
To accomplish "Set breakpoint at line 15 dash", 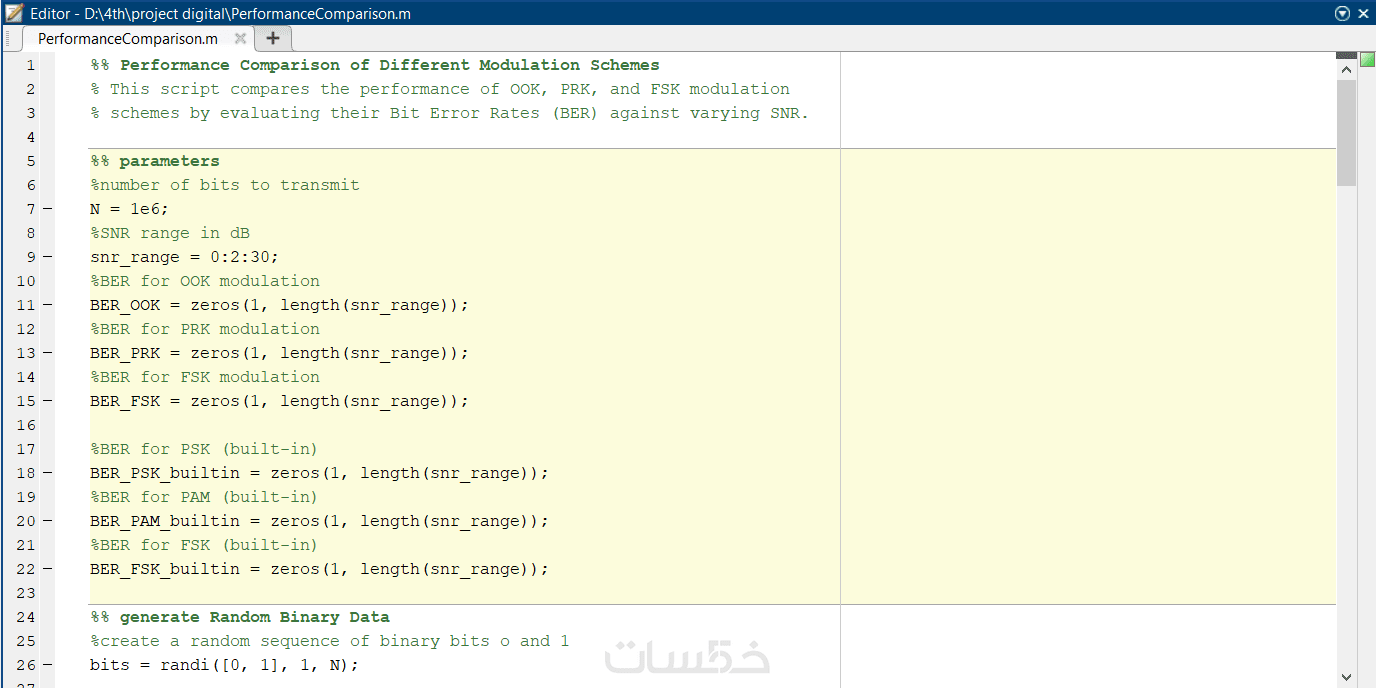I will [47, 401].
